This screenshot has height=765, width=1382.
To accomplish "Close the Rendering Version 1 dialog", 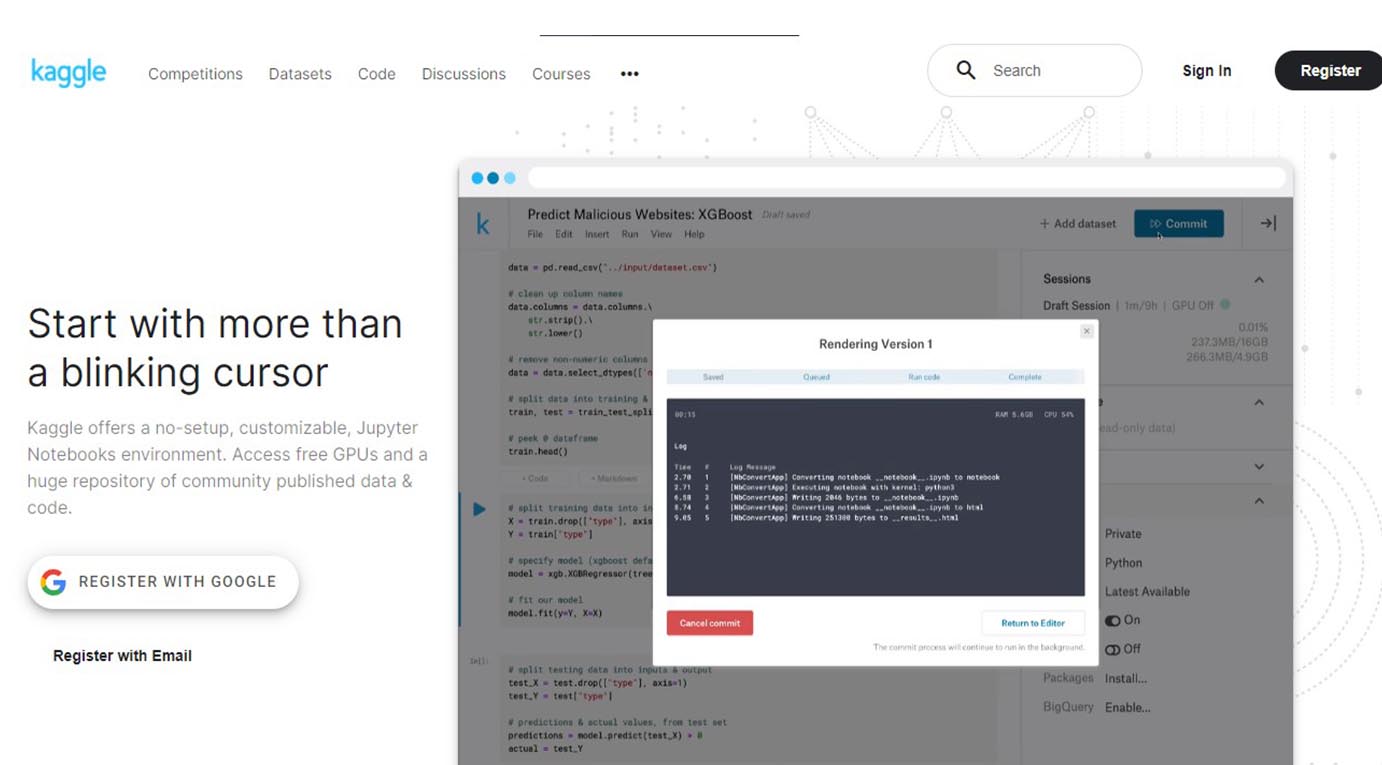I will coord(1087,331).
